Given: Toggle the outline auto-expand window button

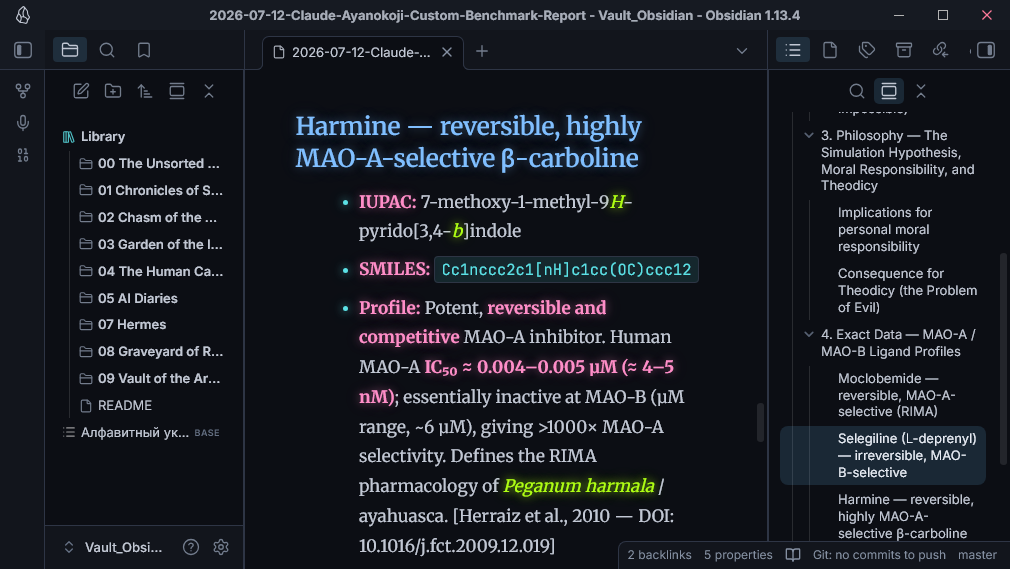Looking at the screenshot, I should point(889,92).
